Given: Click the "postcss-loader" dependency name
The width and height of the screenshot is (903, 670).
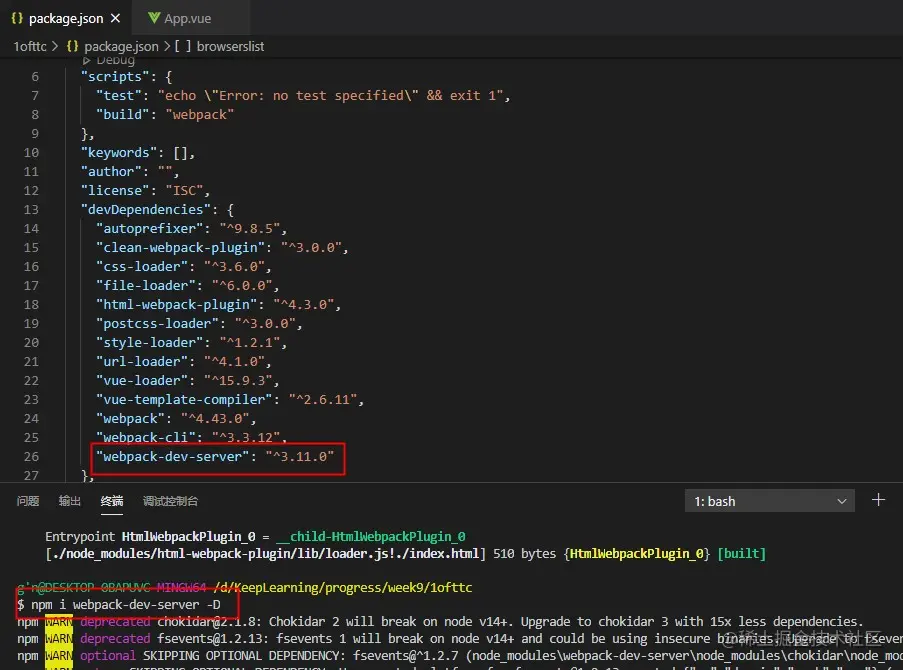Looking at the screenshot, I should [157, 324].
